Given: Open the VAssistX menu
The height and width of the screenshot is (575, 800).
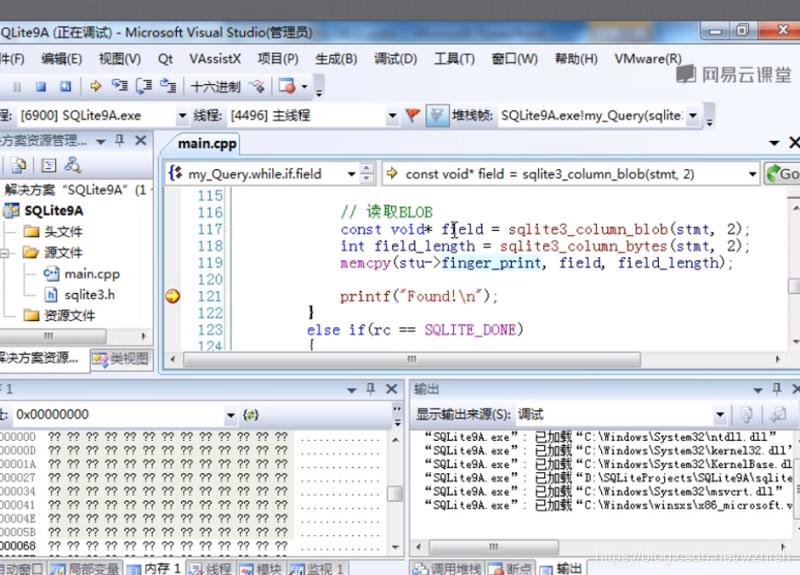Looking at the screenshot, I should pos(215,59).
